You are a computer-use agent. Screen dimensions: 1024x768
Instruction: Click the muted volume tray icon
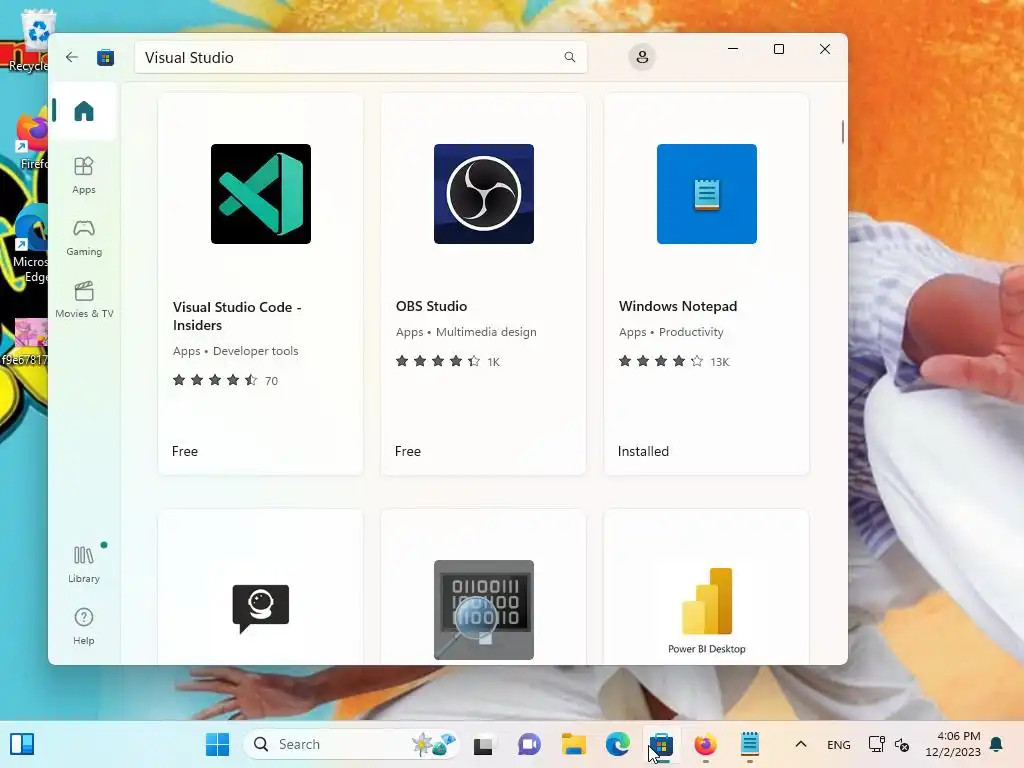tap(903, 744)
